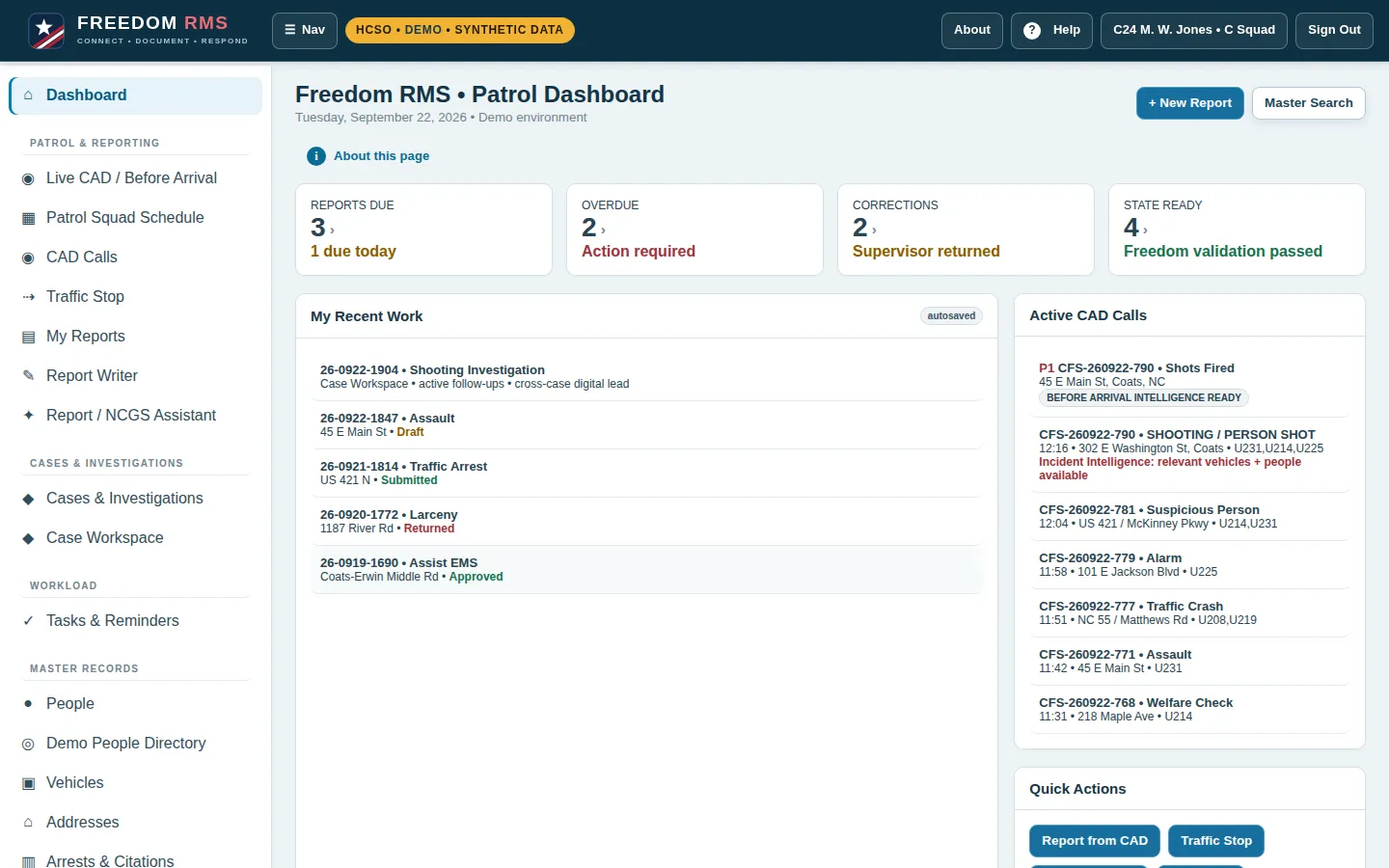Click the Dashboard home icon in sidebar
Viewport: 1389px width, 868px height.
(x=28, y=95)
